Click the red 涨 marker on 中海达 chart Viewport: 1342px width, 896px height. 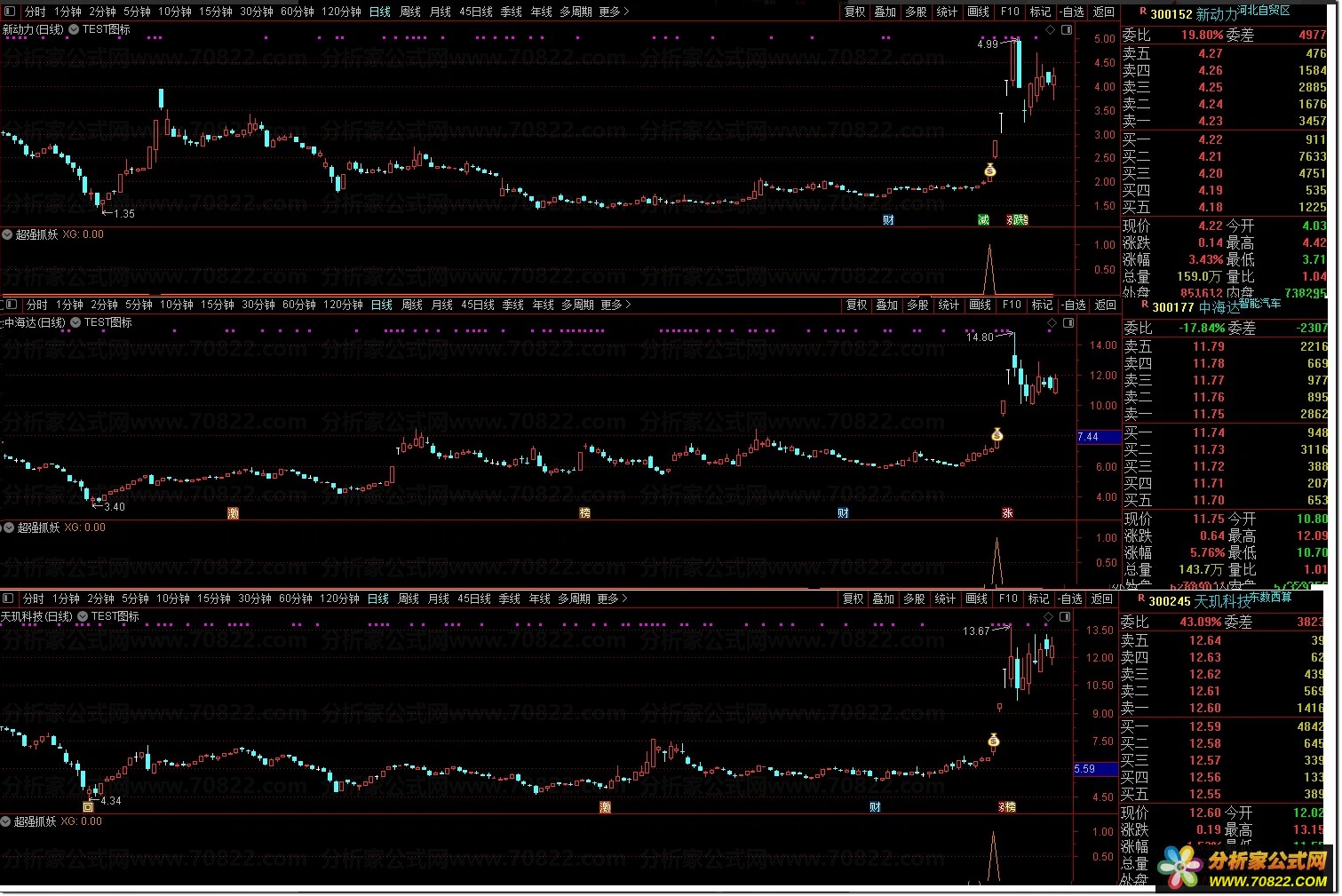point(1007,513)
